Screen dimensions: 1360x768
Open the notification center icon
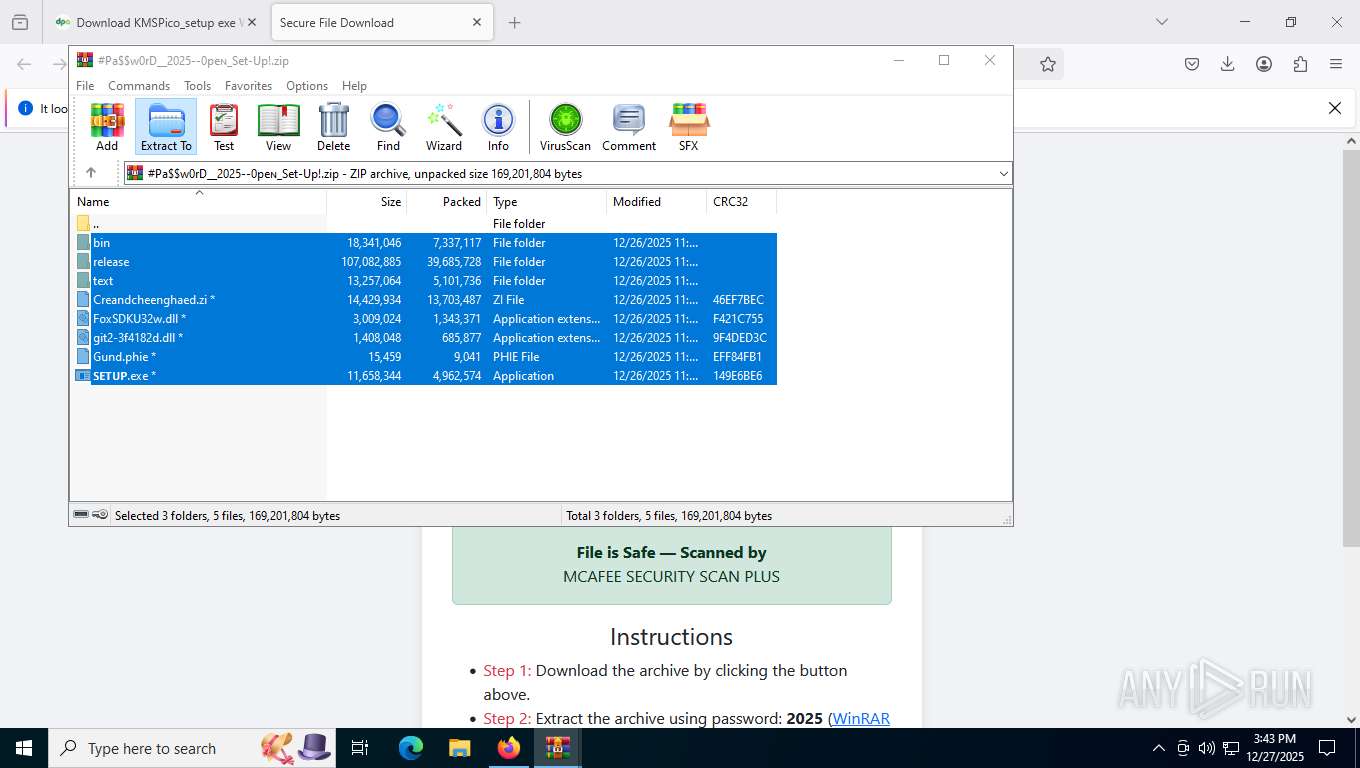click(x=1327, y=748)
